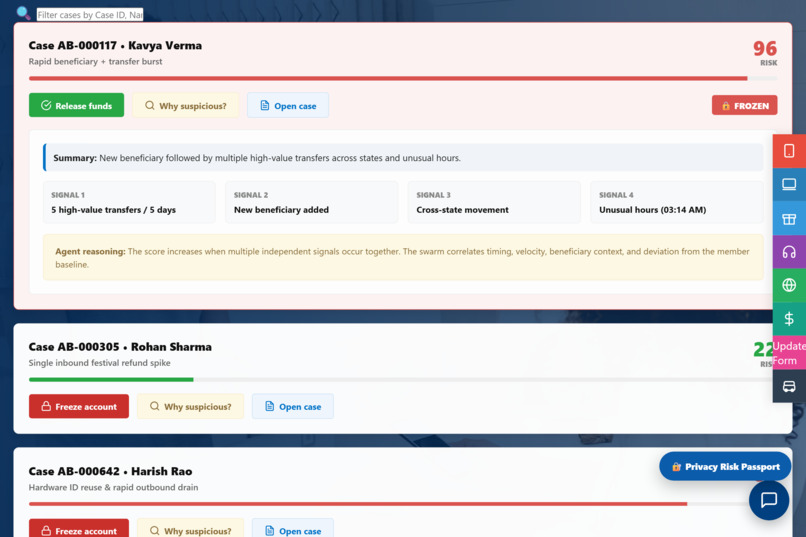Click the 96 risk score
This screenshot has width=806, height=537.
tap(765, 49)
